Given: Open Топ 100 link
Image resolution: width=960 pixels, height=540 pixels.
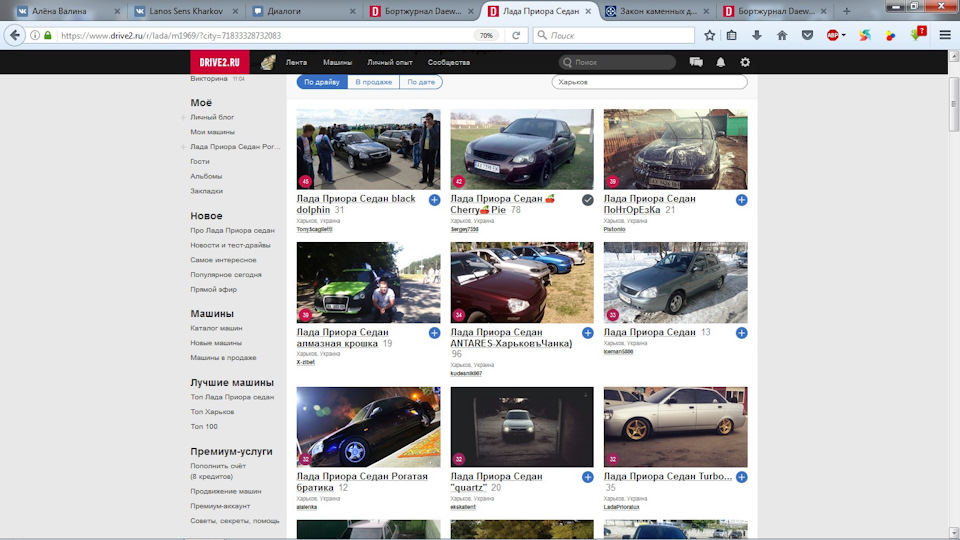Looking at the screenshot, I should (x=204, y=427).
